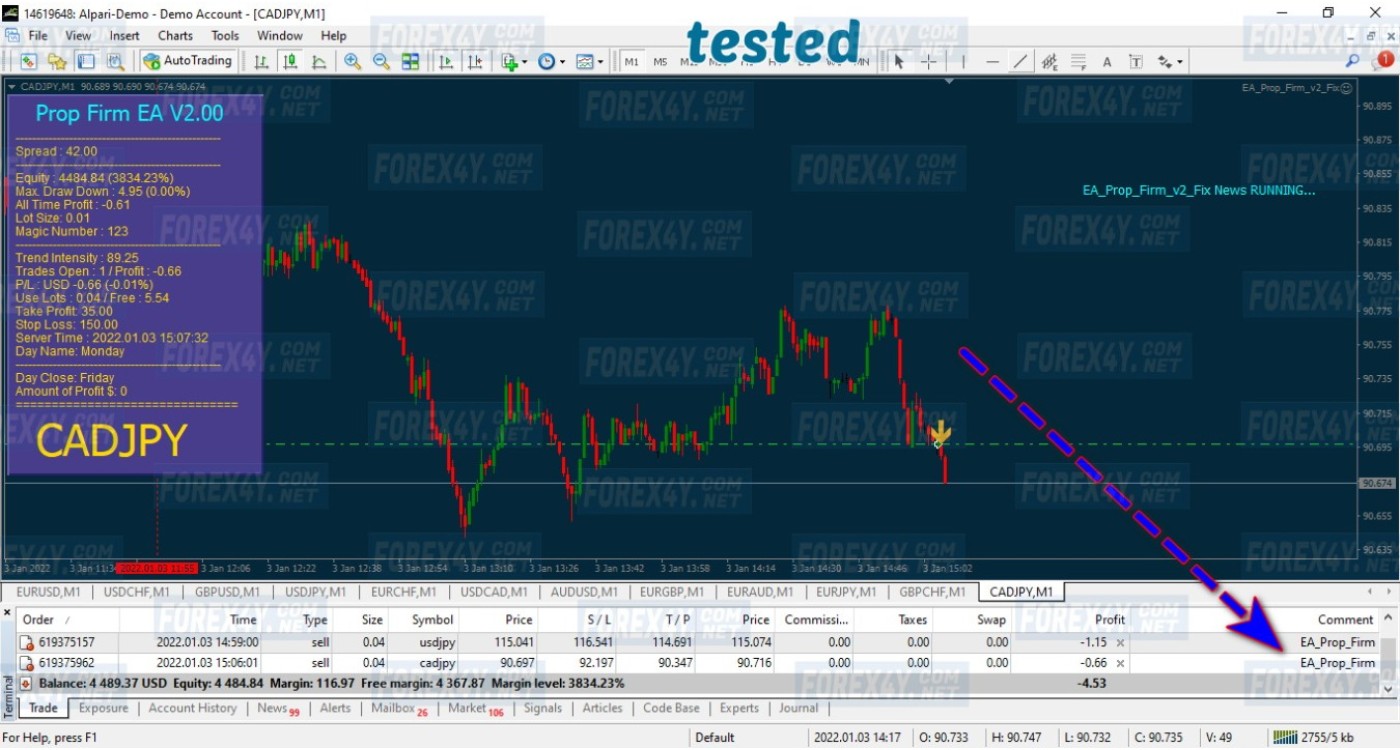Click the Zoom Out magnifier icon
Screen dimensions: 1400x750
point(381,62)
